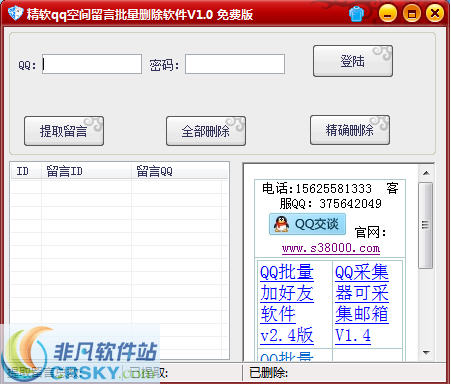
Task: Focus the 密码 password input field
Action: (235, 64)
